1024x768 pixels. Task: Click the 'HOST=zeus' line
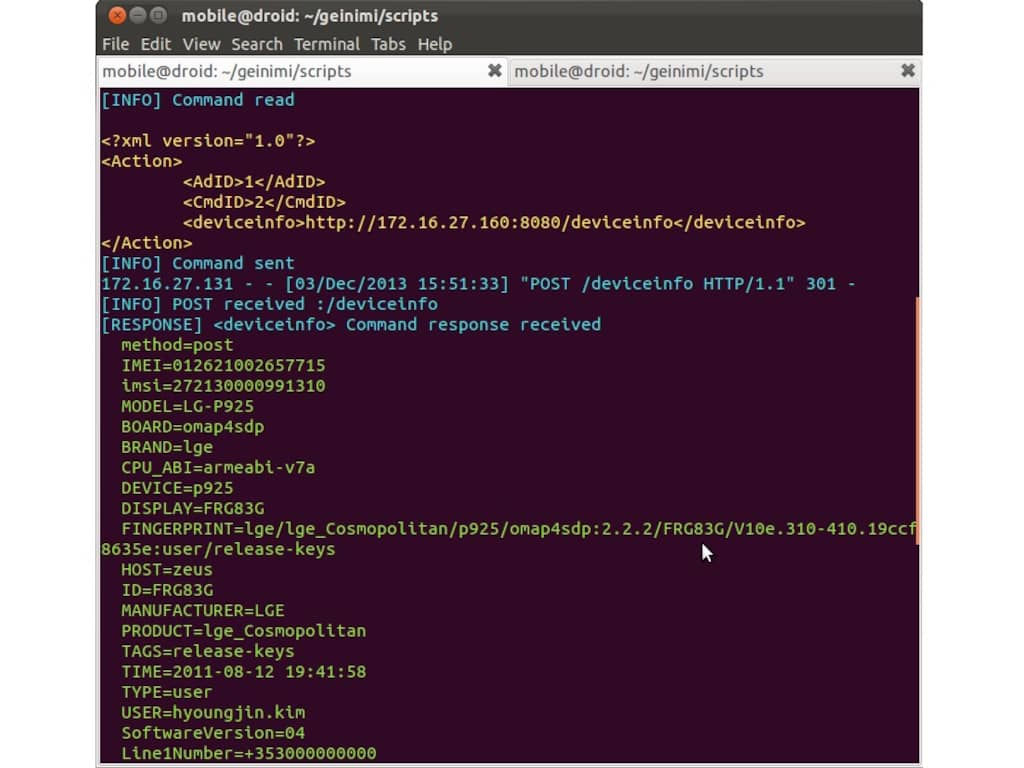click(167, 569)
